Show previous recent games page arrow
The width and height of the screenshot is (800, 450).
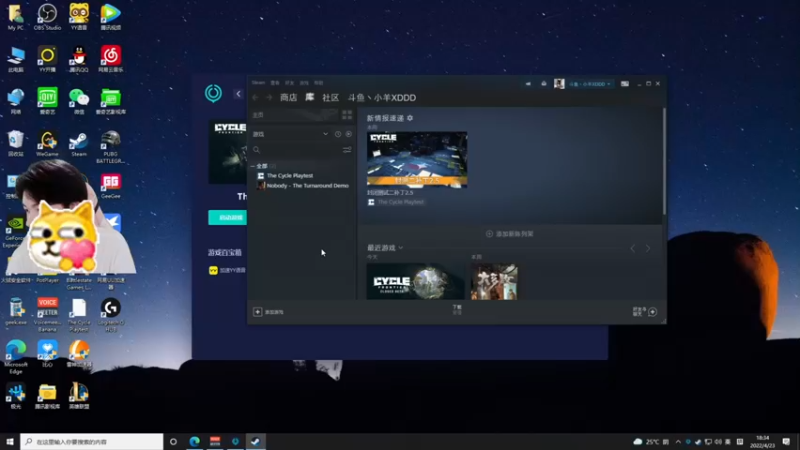point(633,248)
